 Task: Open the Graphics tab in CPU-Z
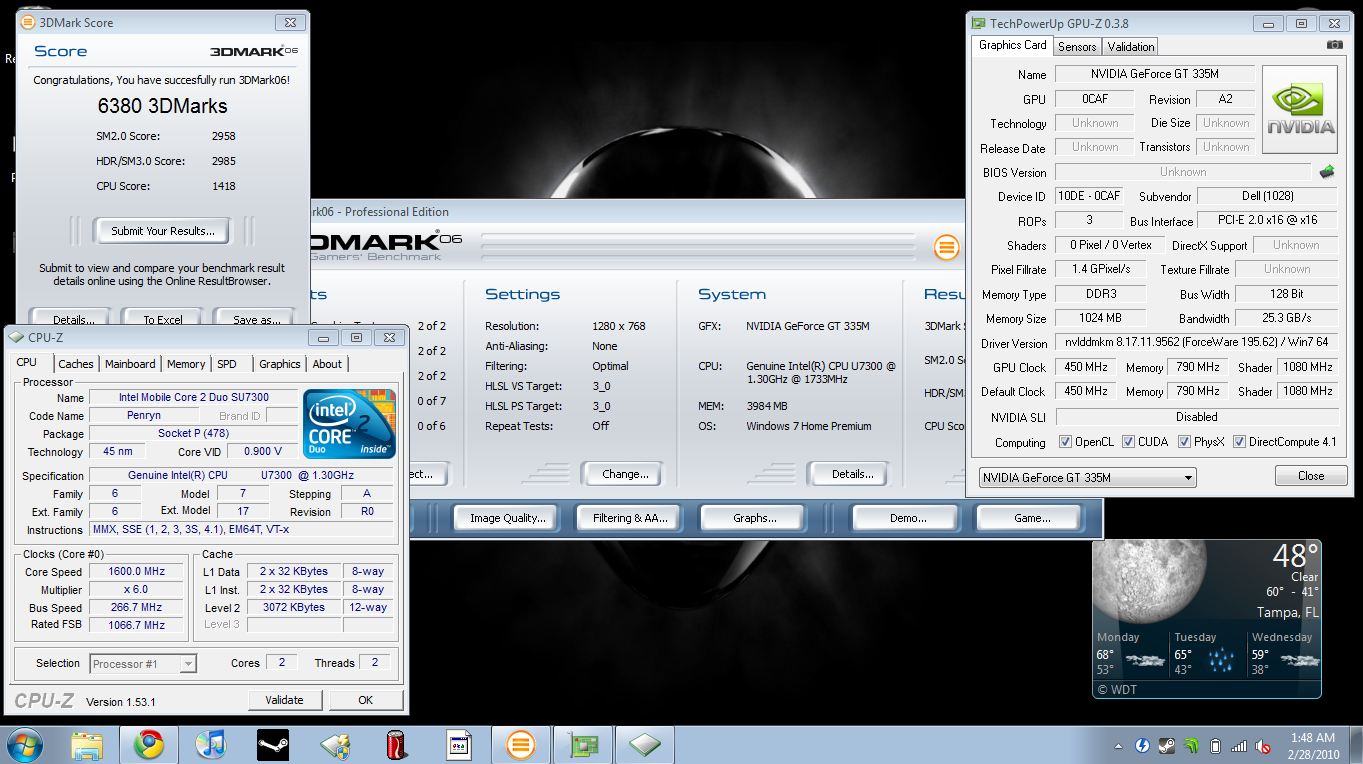coord(279,364)
